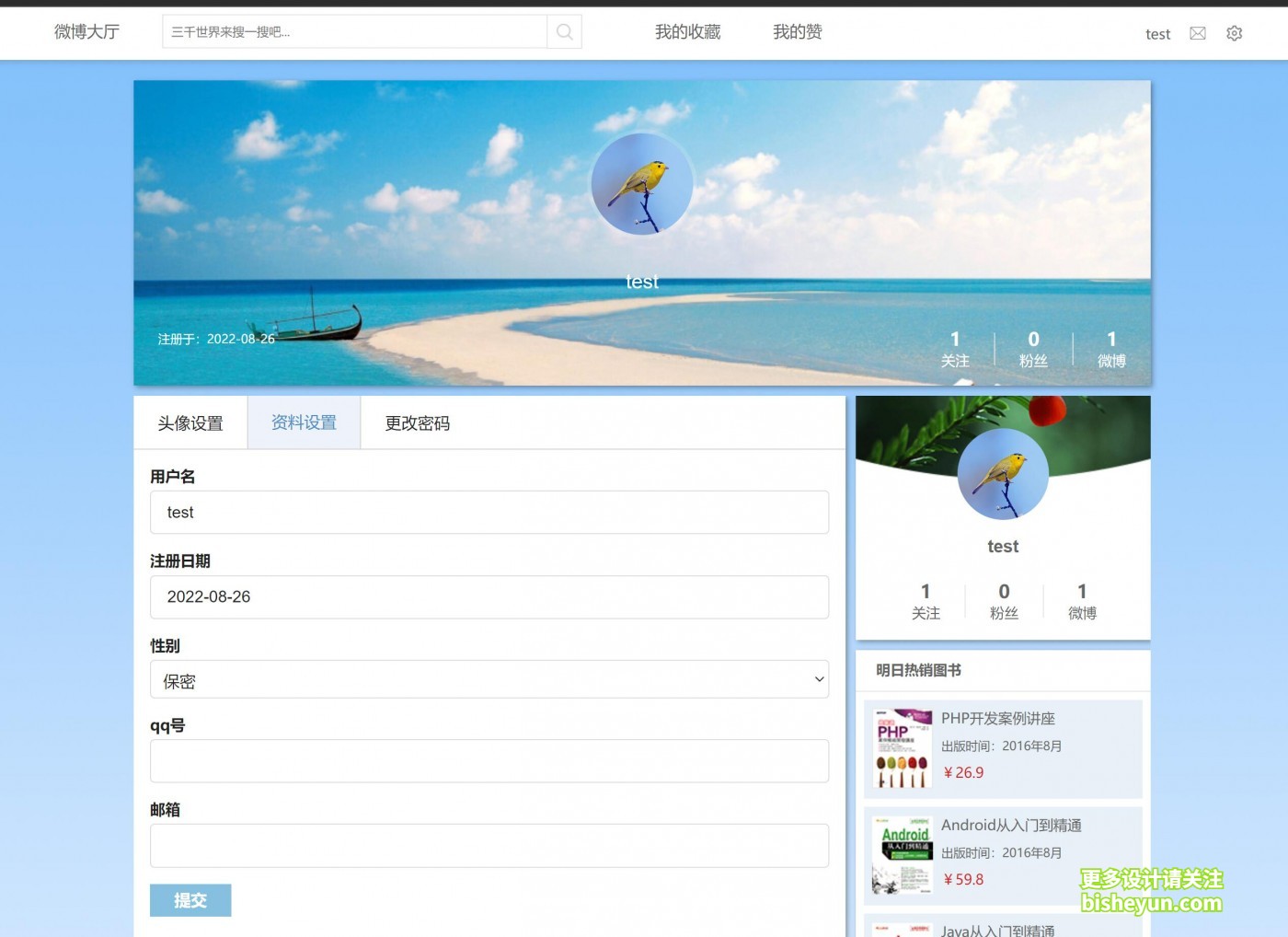
Task: Click the 邮箱 input field
Action: pos(489,846)
